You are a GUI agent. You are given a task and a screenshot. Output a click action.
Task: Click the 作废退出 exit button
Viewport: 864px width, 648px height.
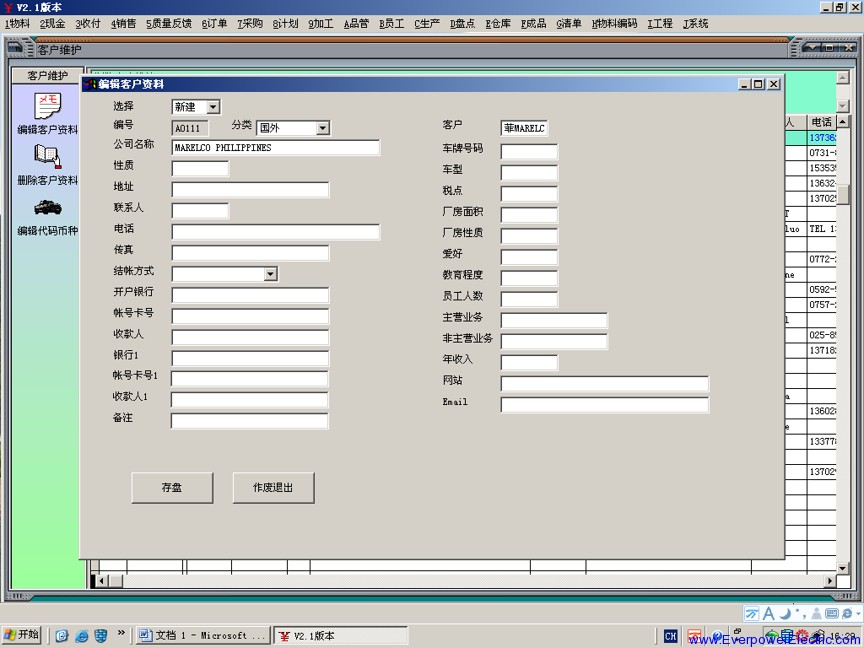[x=273, y=487]
